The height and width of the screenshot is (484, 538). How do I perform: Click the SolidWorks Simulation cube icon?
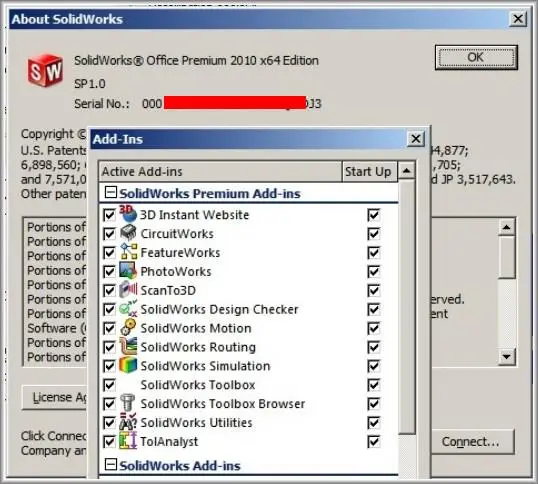click(128, 365)
